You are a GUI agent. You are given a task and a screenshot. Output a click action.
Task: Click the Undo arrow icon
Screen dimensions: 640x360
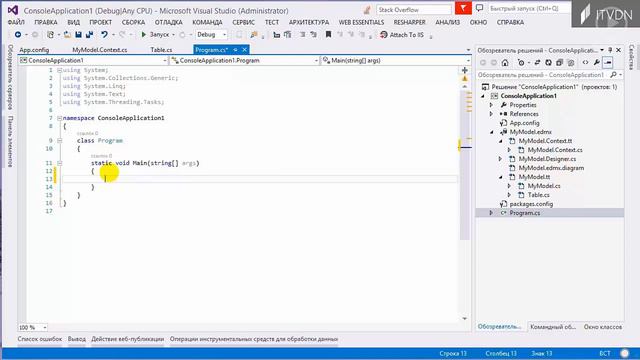coord(104,35)
